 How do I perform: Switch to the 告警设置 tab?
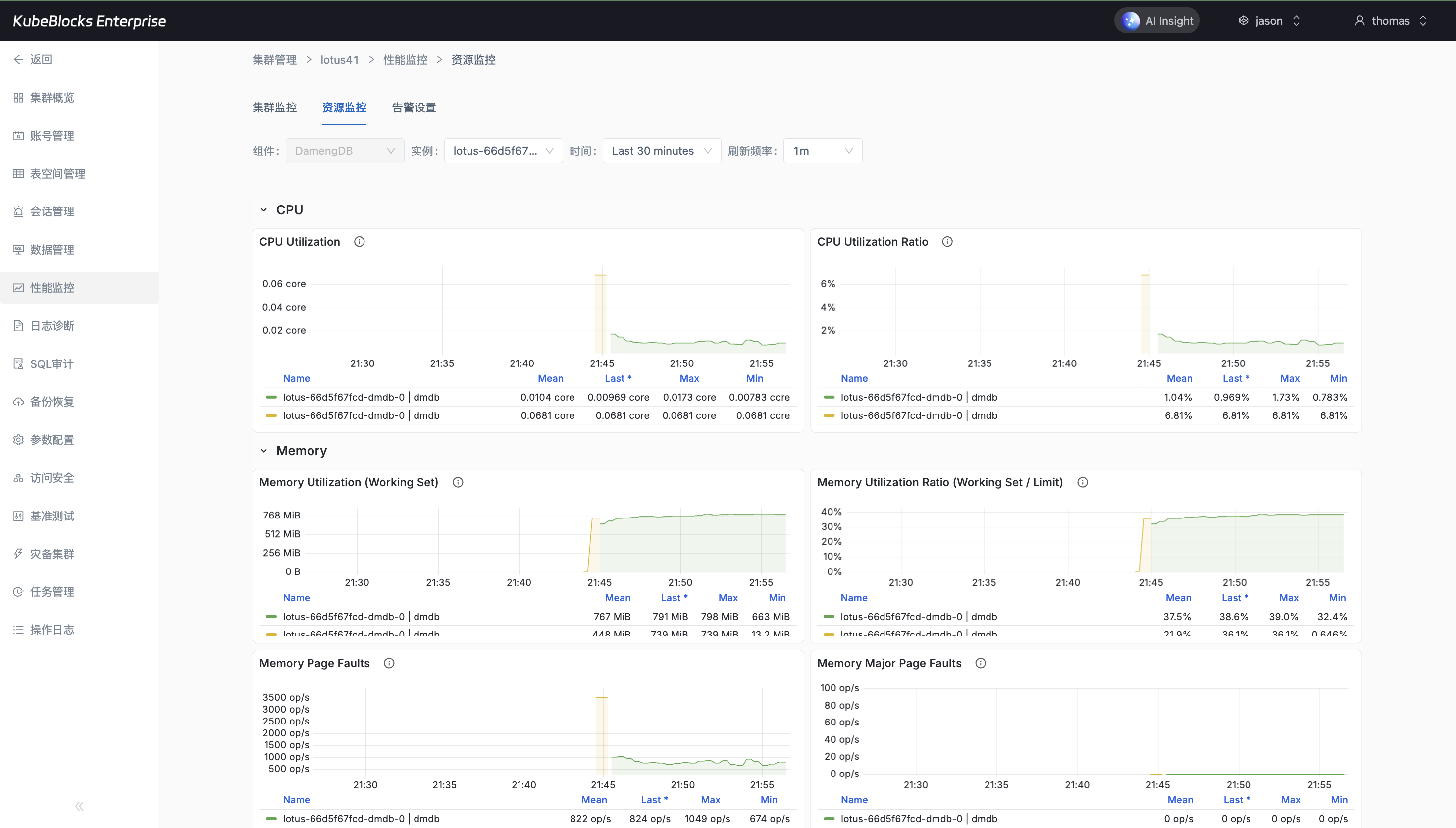(x=414, y=107)
